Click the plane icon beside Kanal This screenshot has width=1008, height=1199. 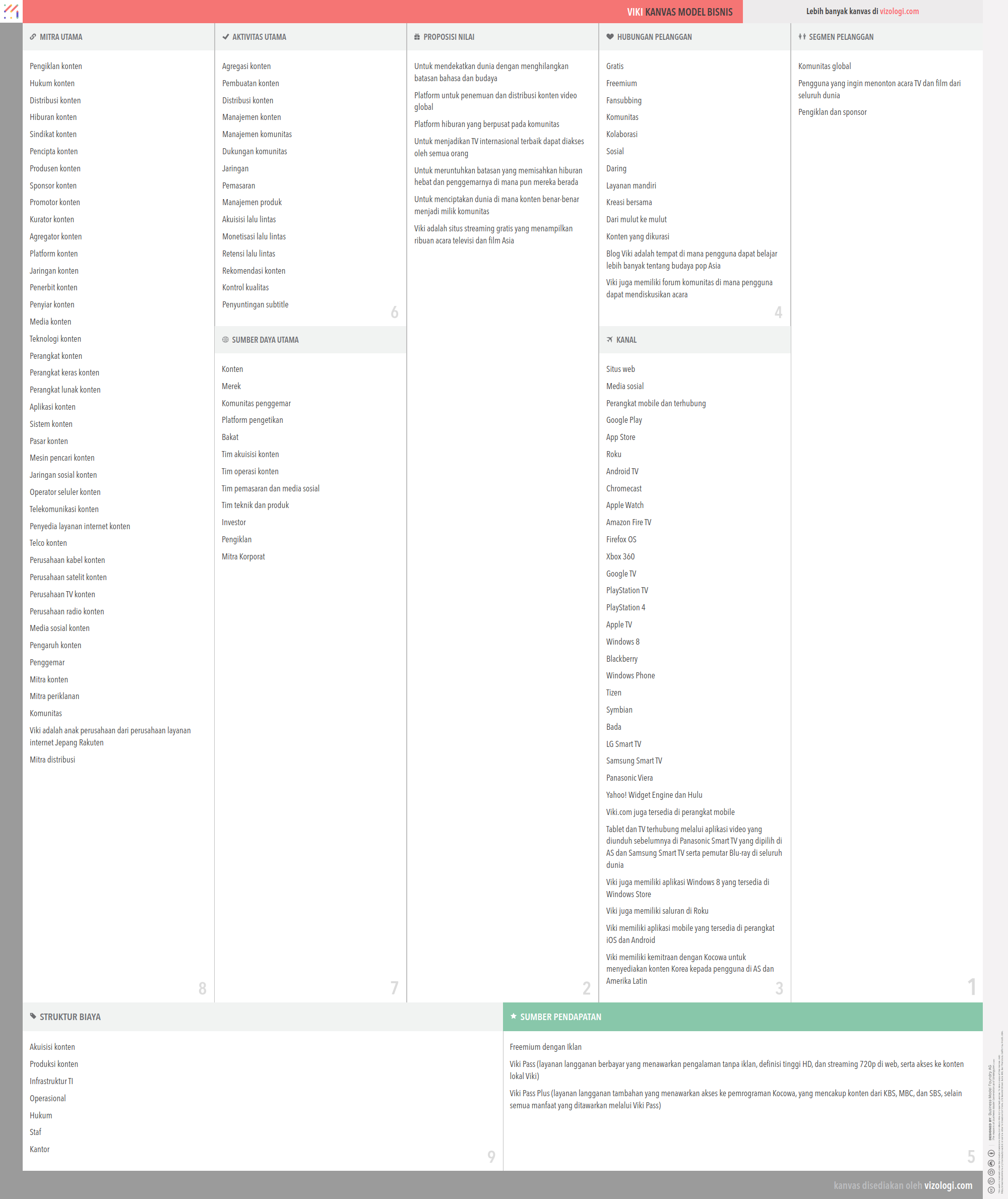tap(610, 340)
